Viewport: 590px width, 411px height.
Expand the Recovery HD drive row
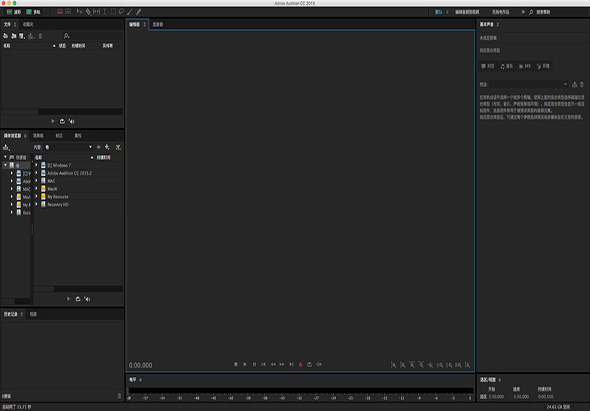coord(36,204)
